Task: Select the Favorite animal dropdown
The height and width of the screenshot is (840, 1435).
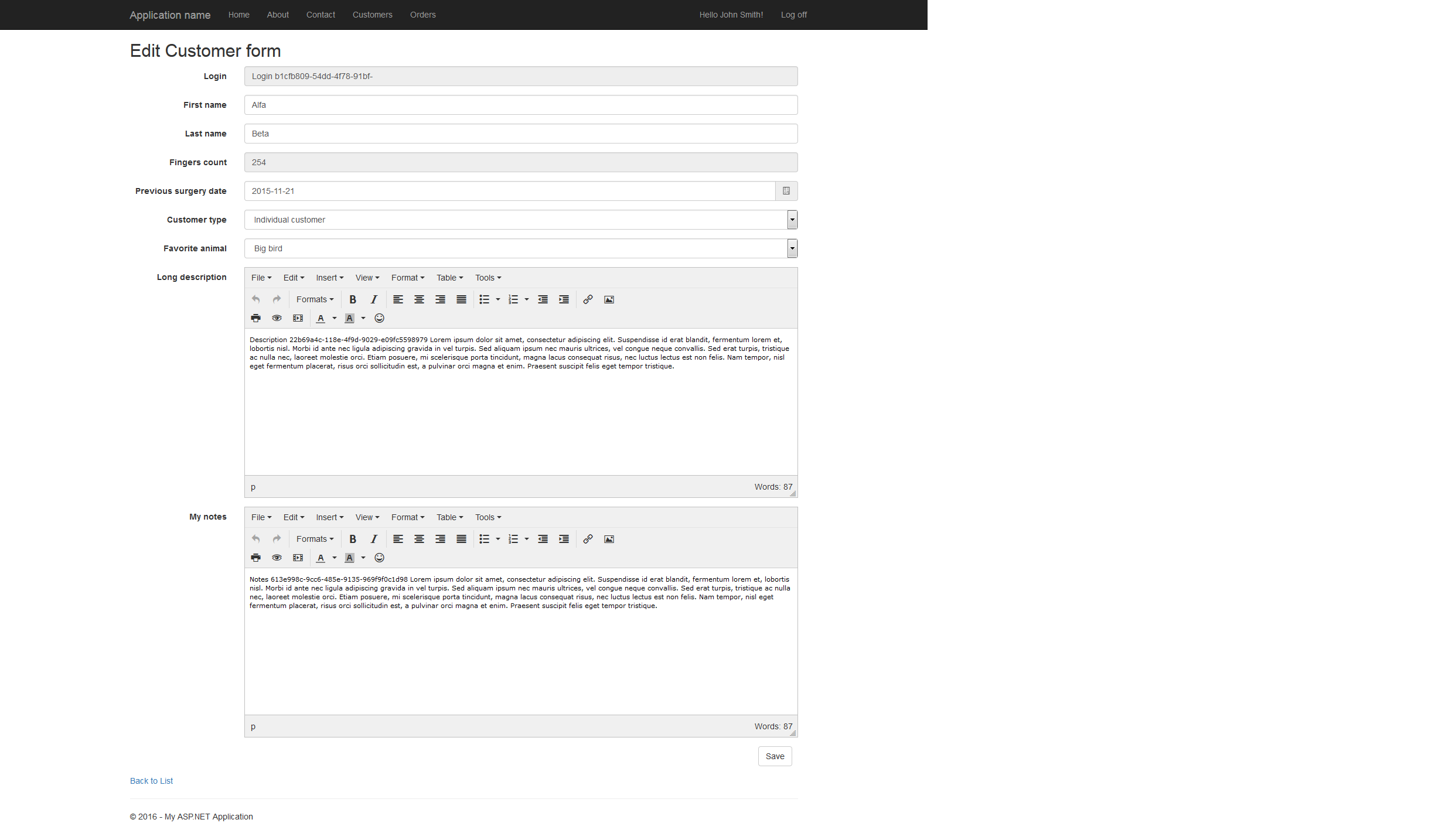Action: (521, 248)
